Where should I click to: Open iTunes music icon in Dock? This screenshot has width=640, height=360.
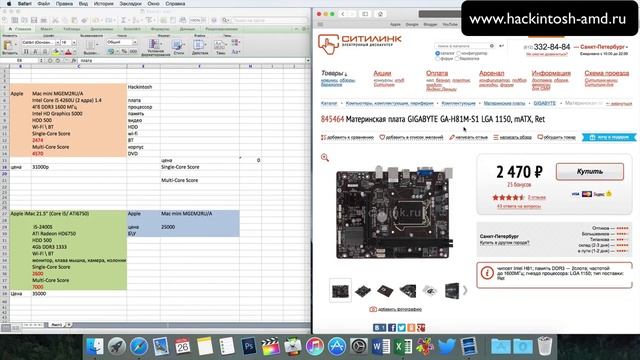pyautogui.click(x=314, y=347)
